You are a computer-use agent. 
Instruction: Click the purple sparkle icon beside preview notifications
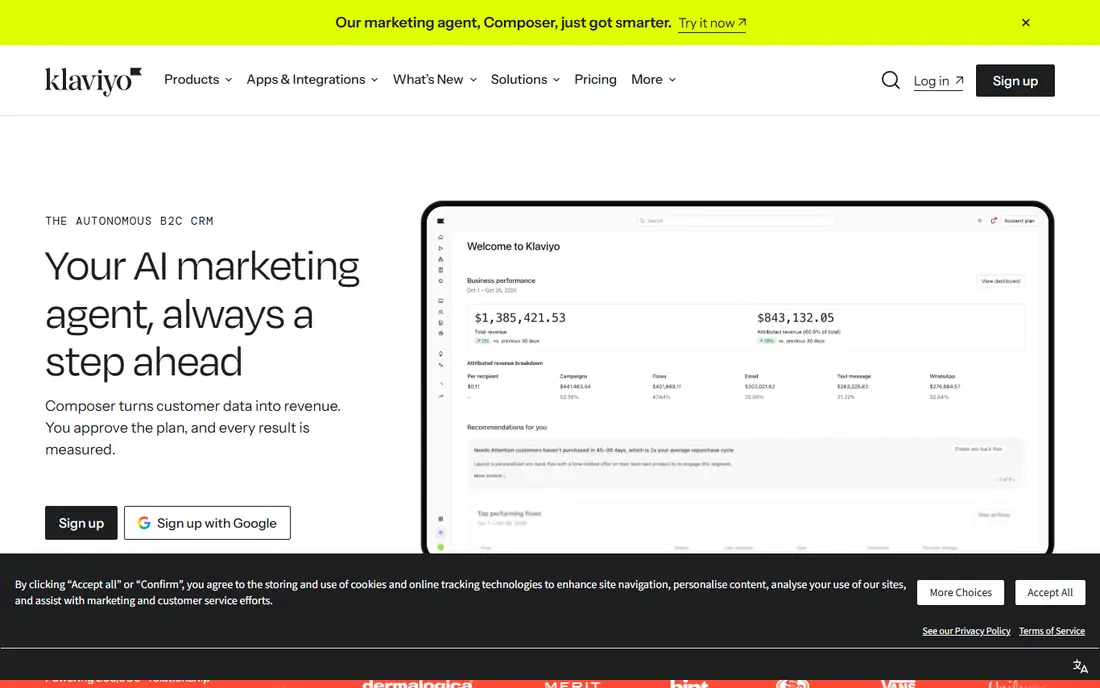979,220
